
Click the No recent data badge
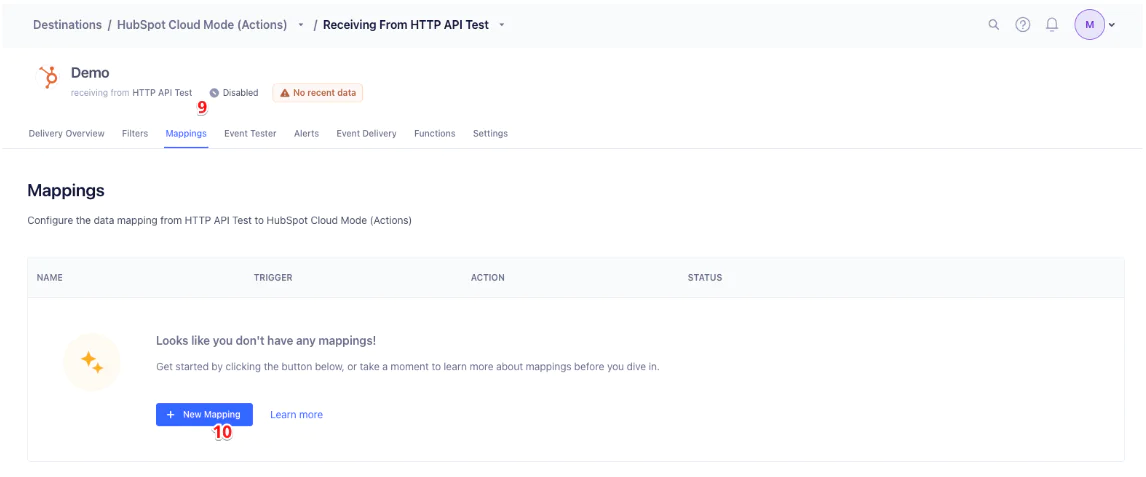pos(318,93)
